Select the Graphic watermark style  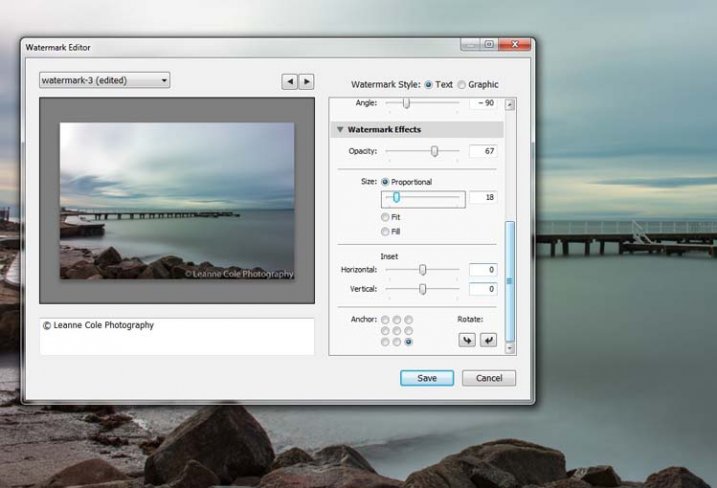(461, 84)
